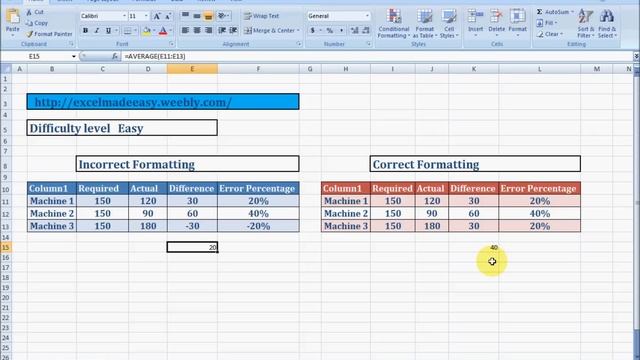Copy the selection with the Copy button

click(x=36, y=23)
